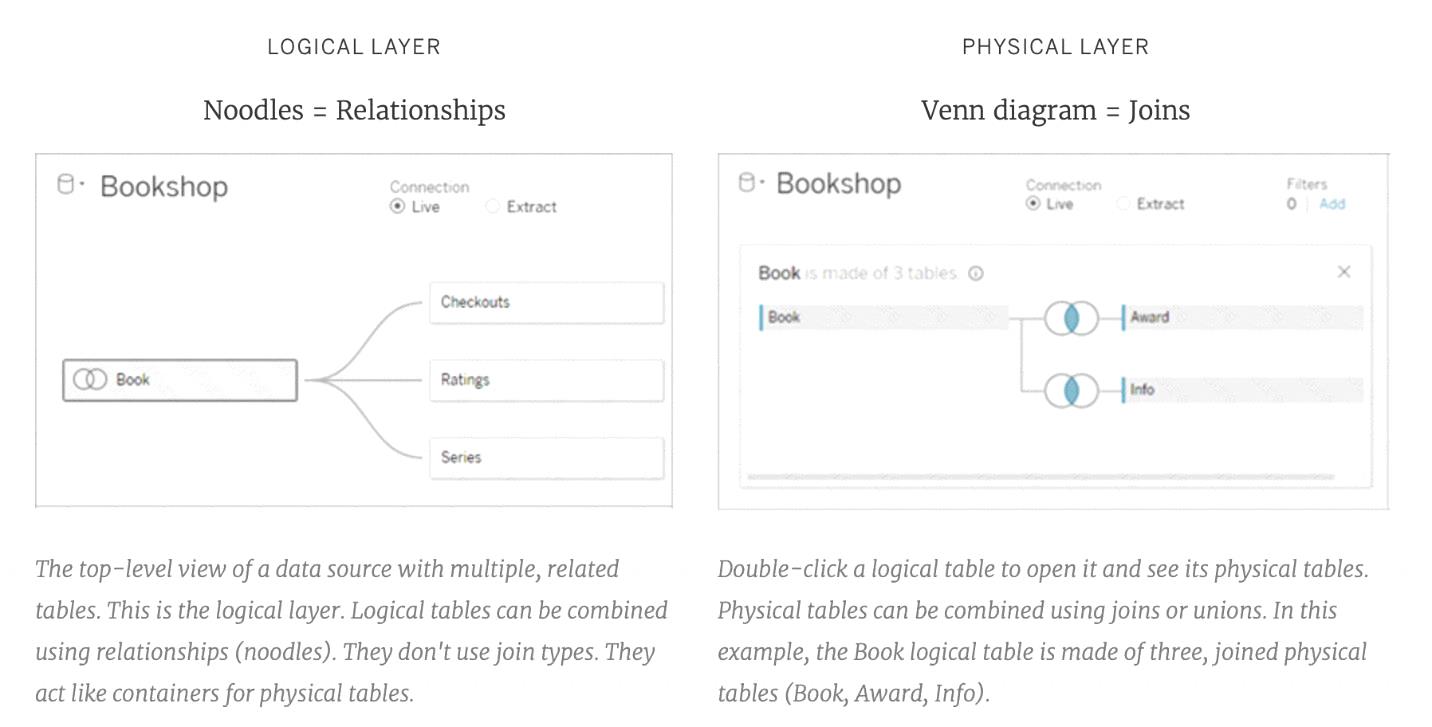Click the join icon between Book and Award
Viewport: 1432px width, 727px height.
[x=1071, y=319]
